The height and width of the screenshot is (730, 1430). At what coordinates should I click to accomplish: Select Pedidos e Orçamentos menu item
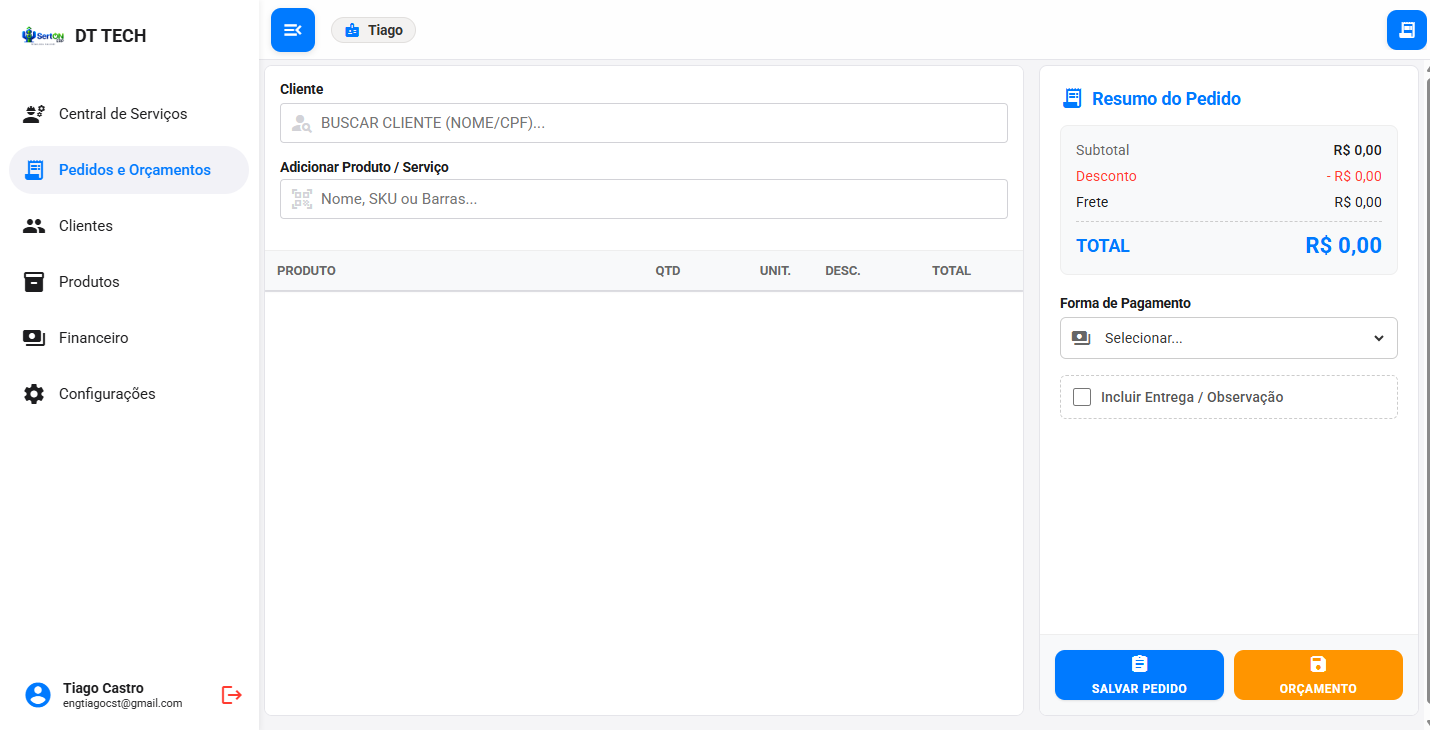click(x=129, y=170)
